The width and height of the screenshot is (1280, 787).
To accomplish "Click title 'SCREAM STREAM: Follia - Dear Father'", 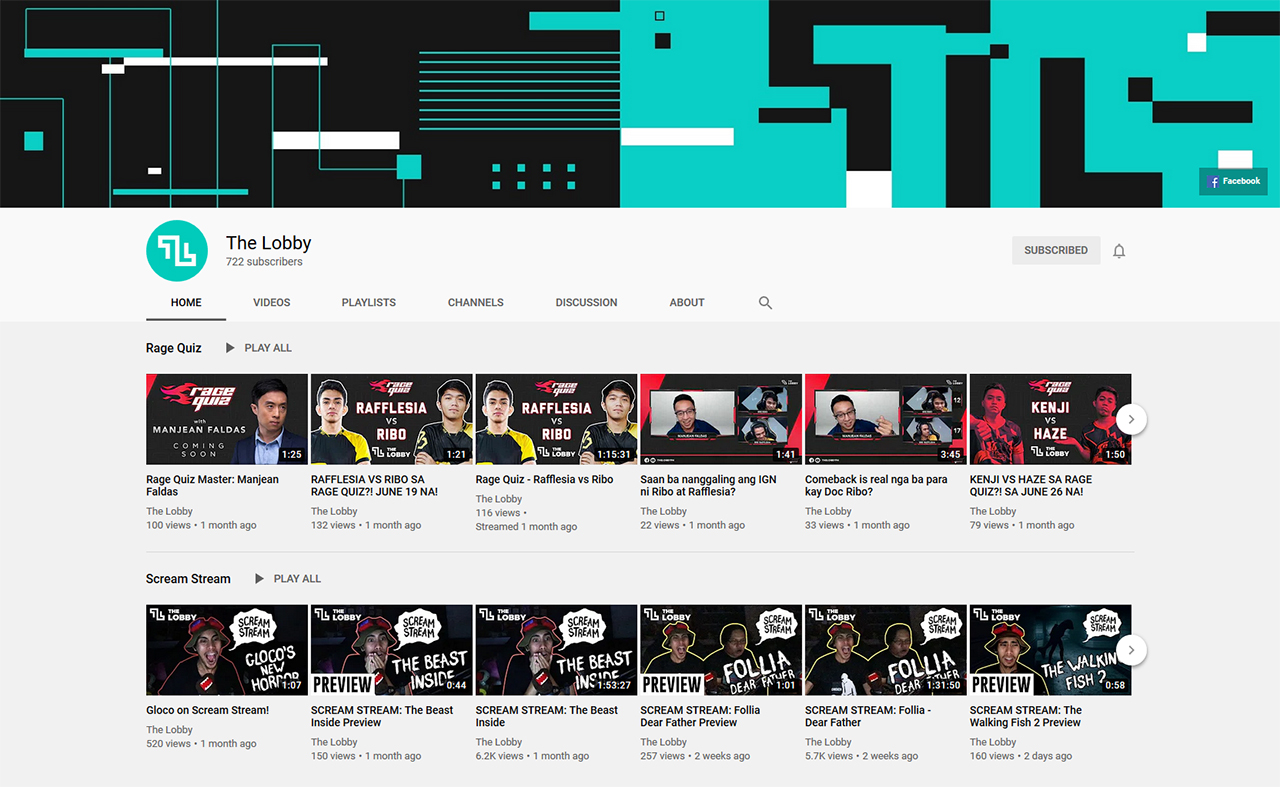I will 869,717.
